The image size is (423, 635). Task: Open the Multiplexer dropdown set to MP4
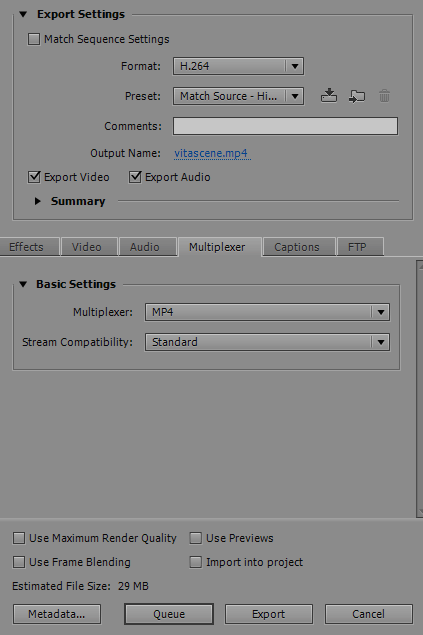[x=267, y=312]
